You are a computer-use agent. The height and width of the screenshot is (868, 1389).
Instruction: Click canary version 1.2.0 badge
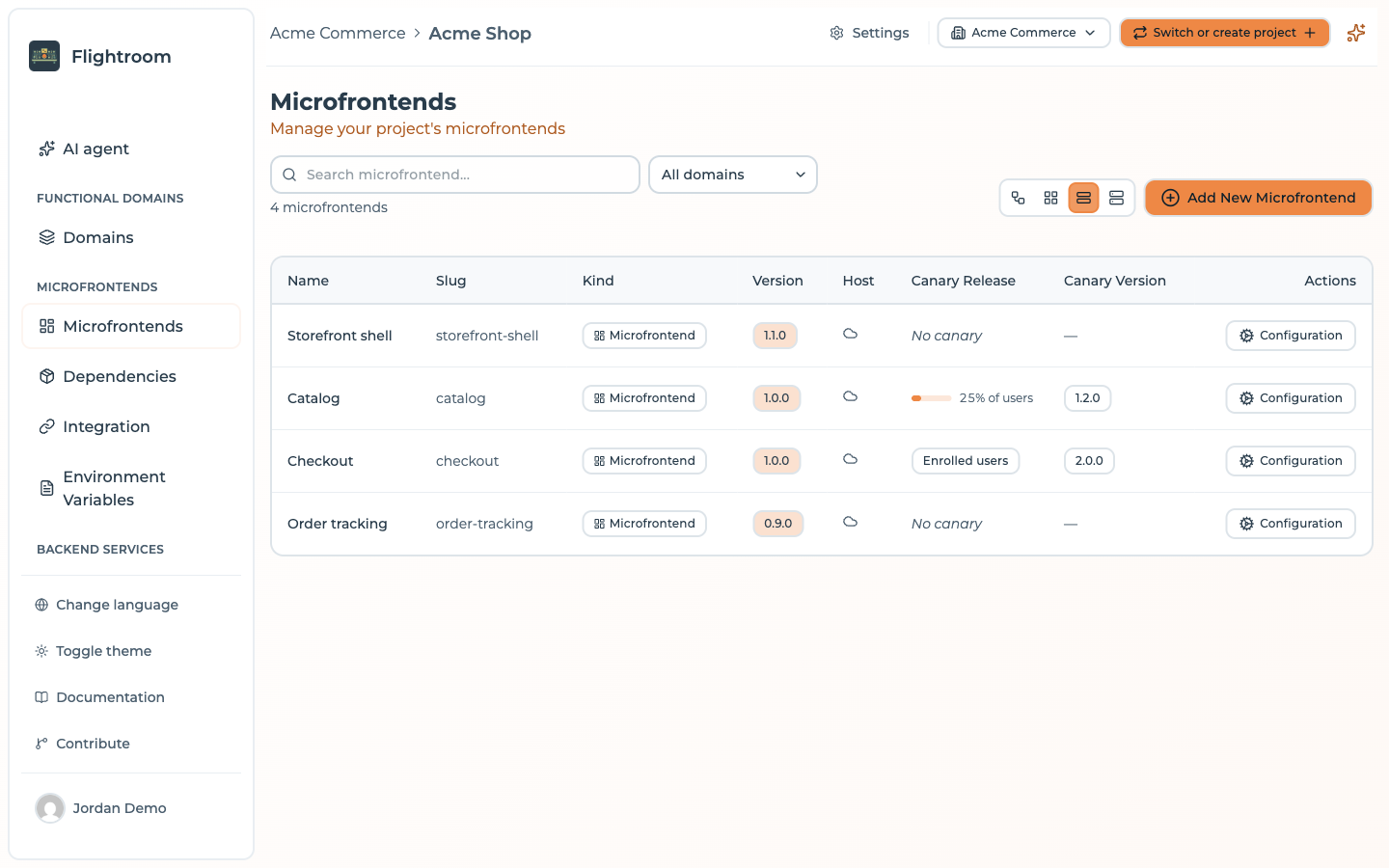1087,398
